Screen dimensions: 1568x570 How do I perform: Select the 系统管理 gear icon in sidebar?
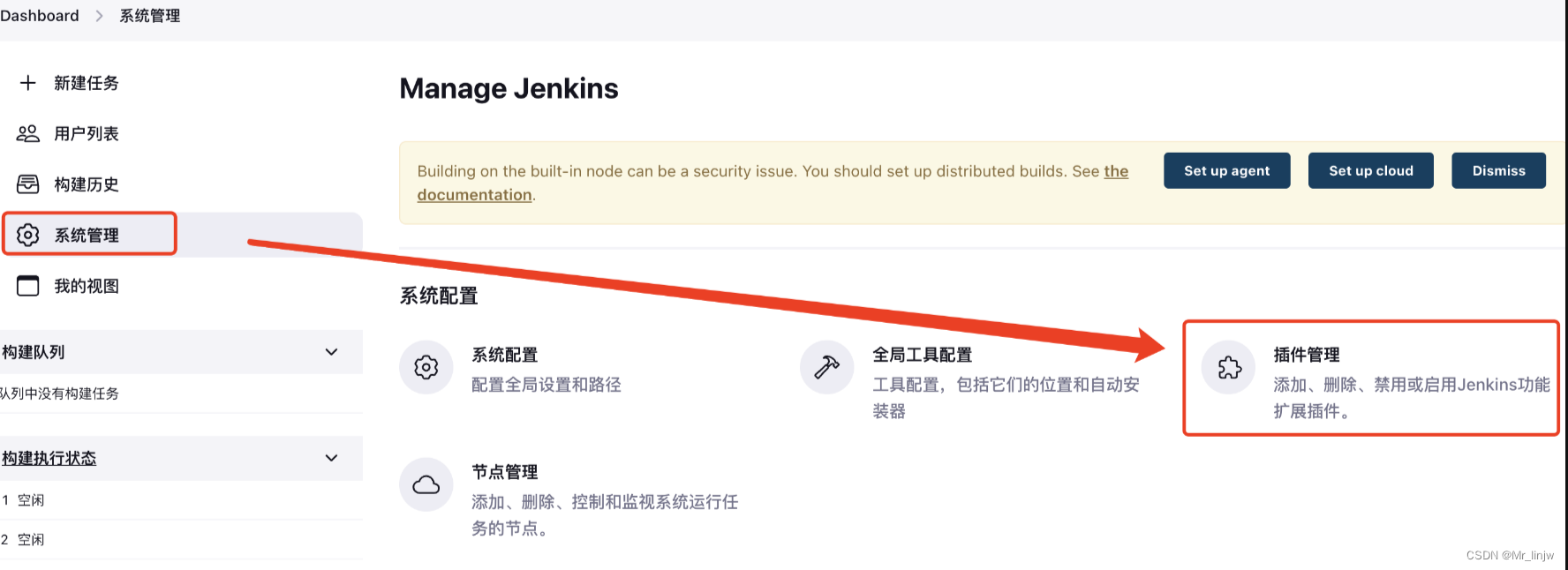[x=27, y=234]
